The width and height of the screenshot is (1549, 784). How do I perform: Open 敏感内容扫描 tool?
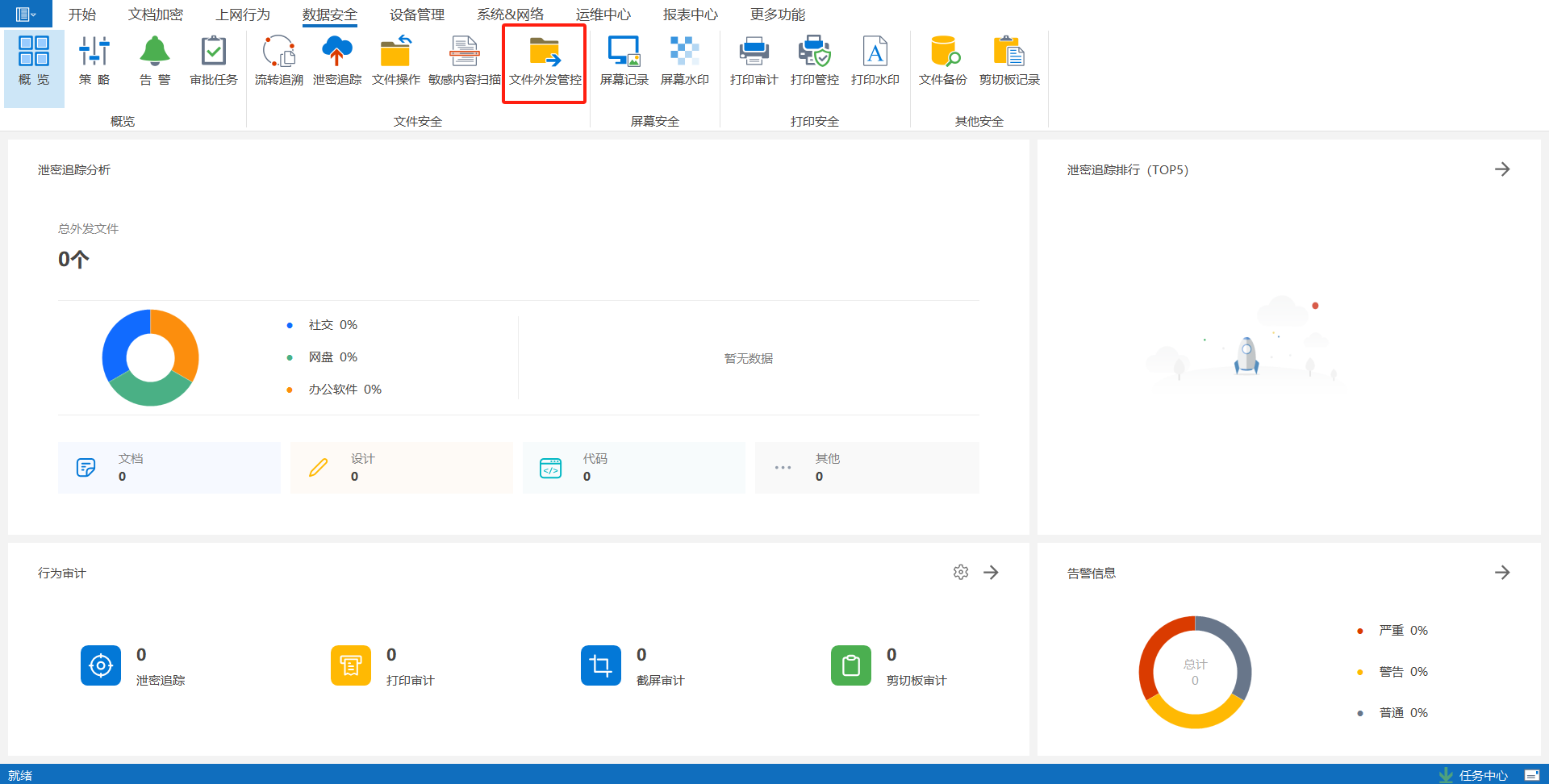pyautogui.click(x=464, y=52)
